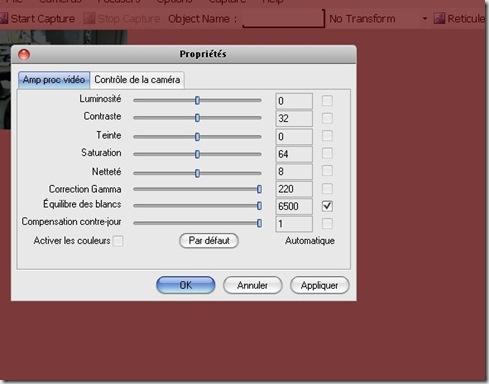
Task: Toggle the Netteté automatic checkbox
Action: click(327, 171)
